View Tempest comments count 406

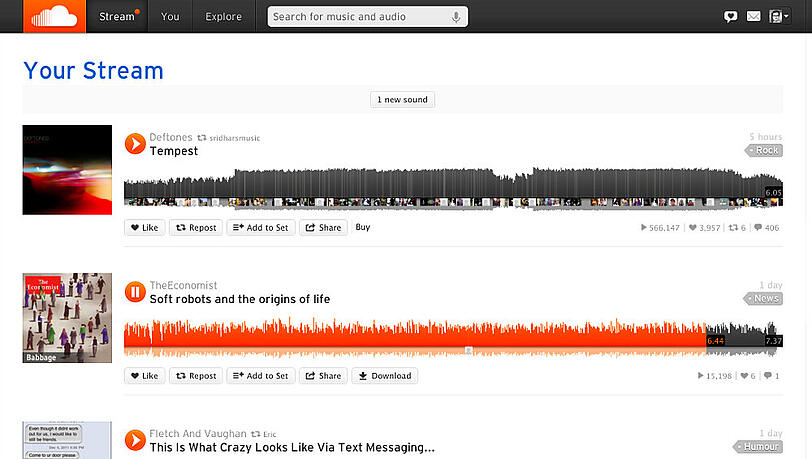pos(766,228)
